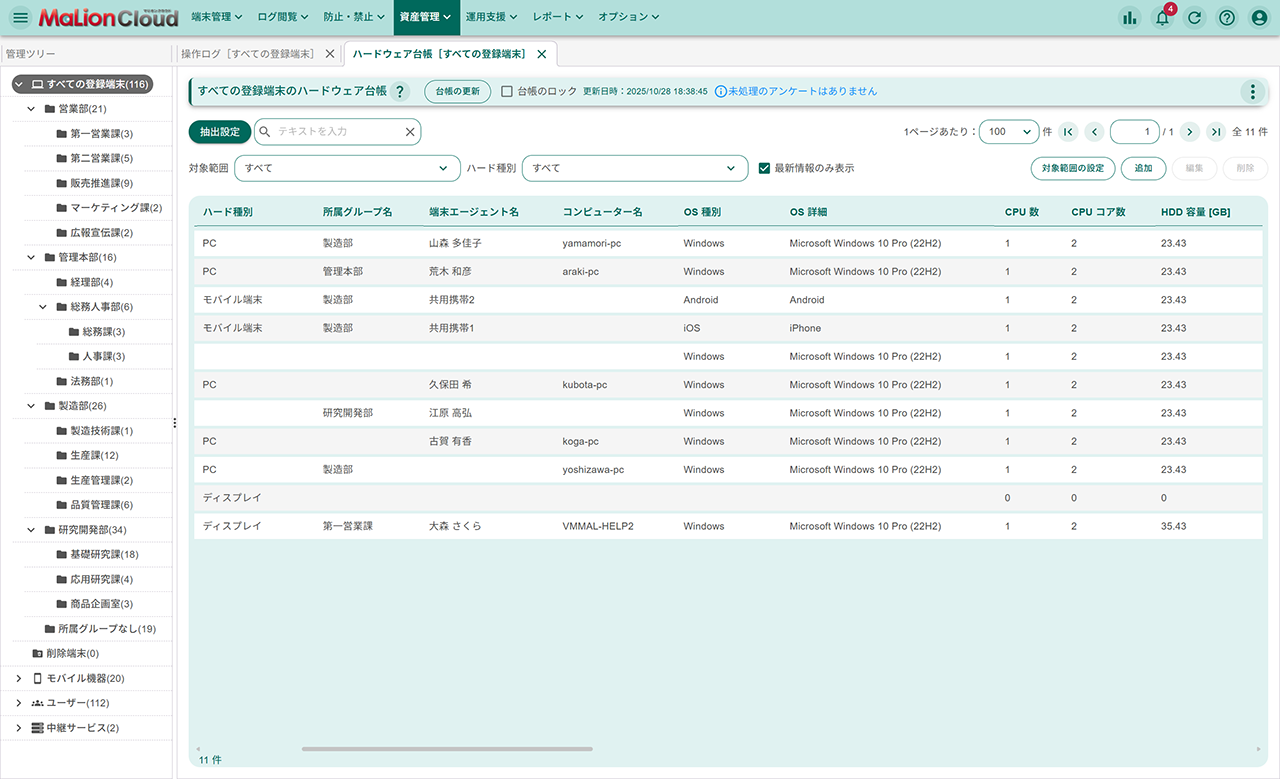Click the horizontal scrollbar under the table
This screenshot has width=1280, height=779.
point(447,748)
